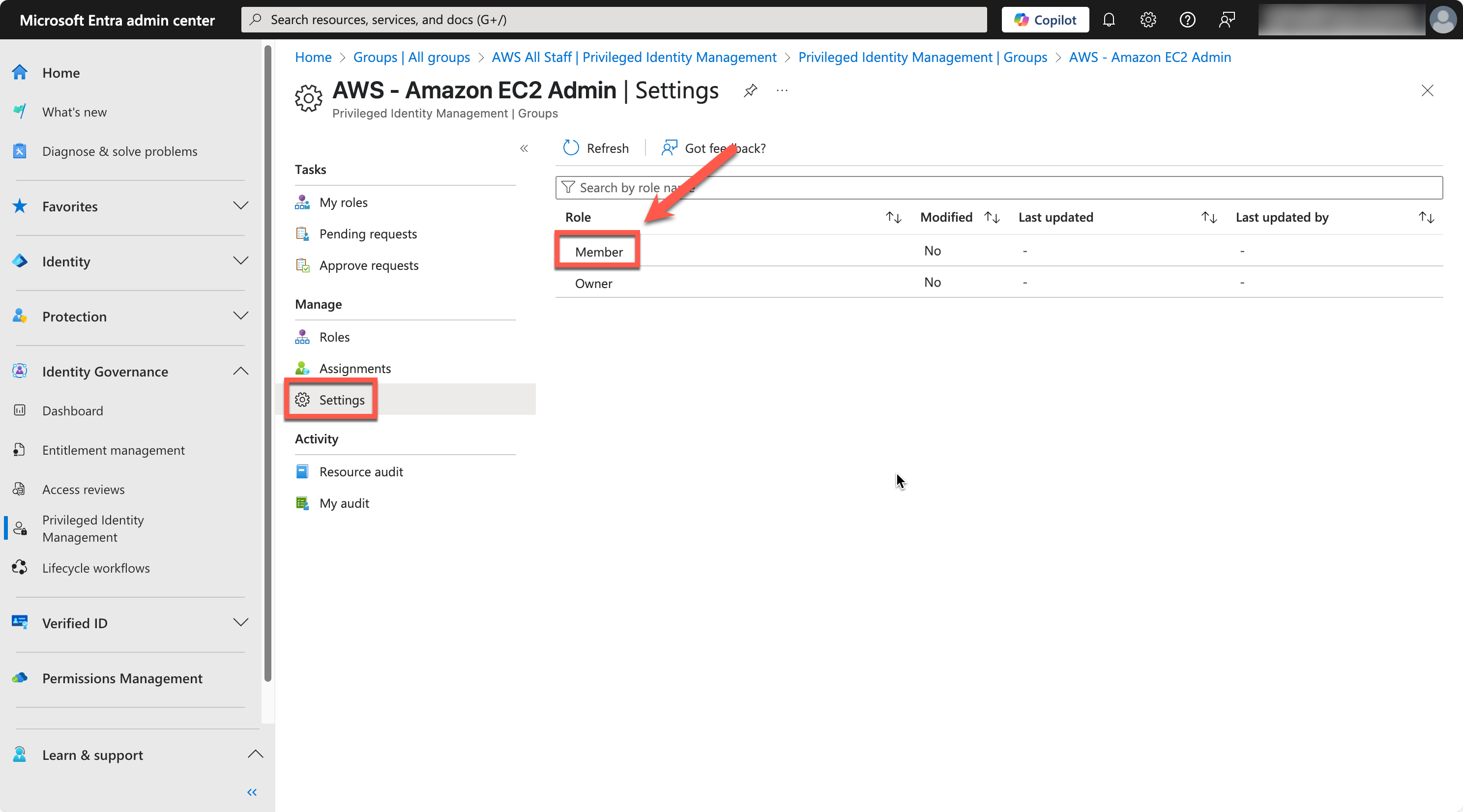Open the more options ellipsis

click(x=782, y=90)
